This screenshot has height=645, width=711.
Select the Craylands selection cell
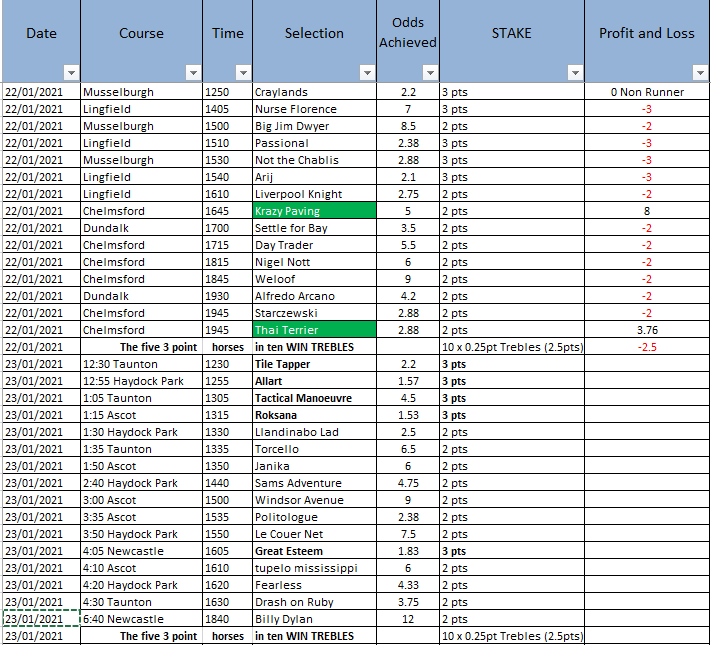pos(314,92)
